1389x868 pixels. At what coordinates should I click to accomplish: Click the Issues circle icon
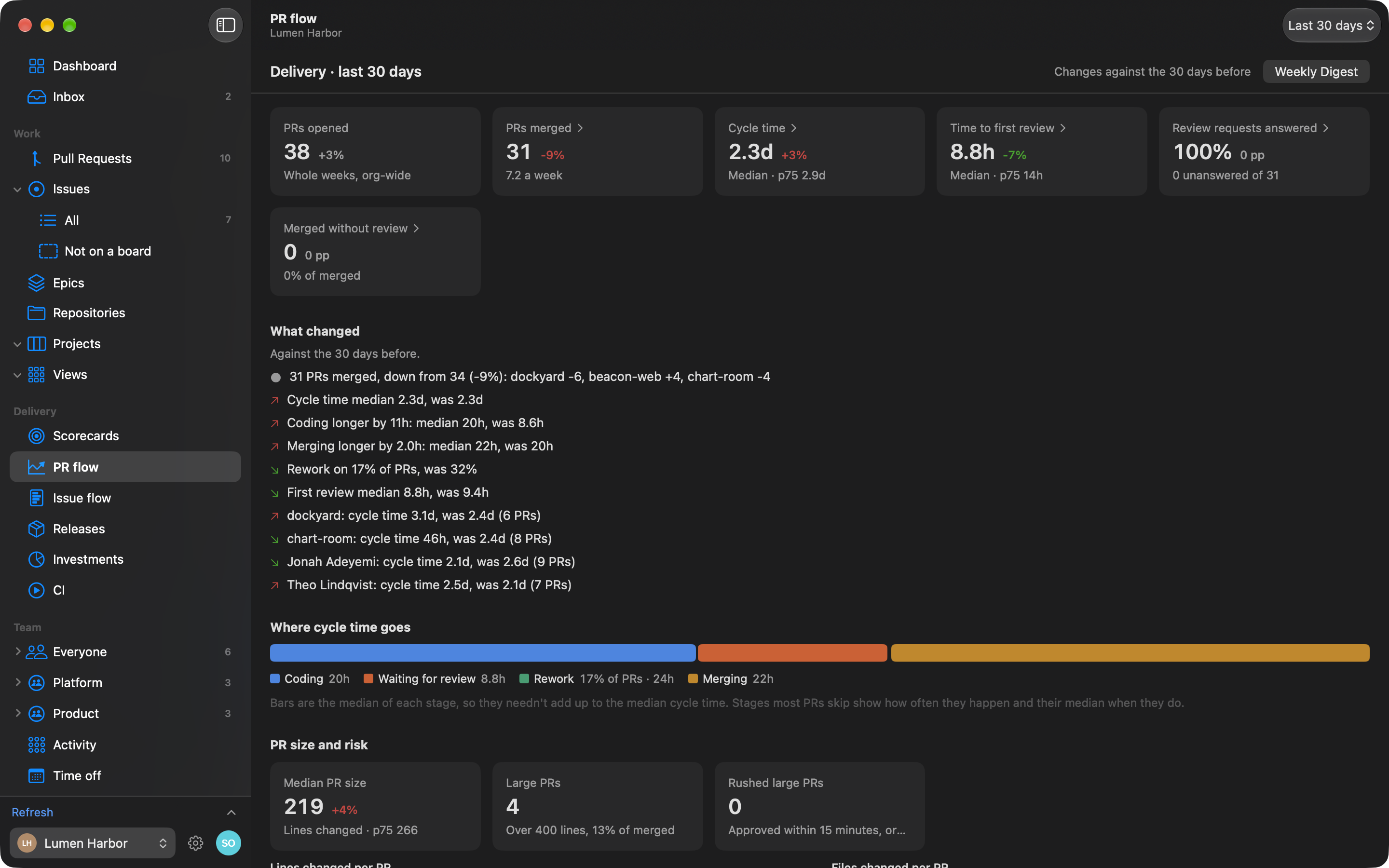click(36, 189)
